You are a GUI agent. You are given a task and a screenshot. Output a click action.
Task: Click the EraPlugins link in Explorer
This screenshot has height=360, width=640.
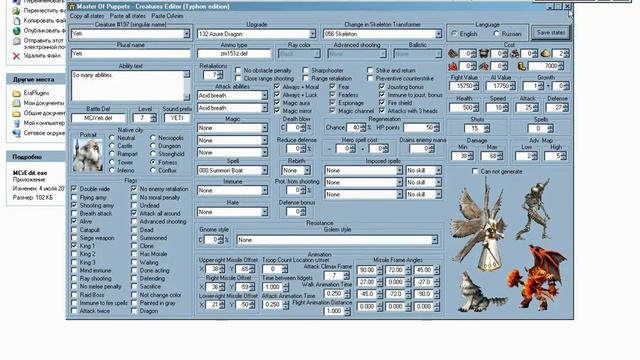36,93
